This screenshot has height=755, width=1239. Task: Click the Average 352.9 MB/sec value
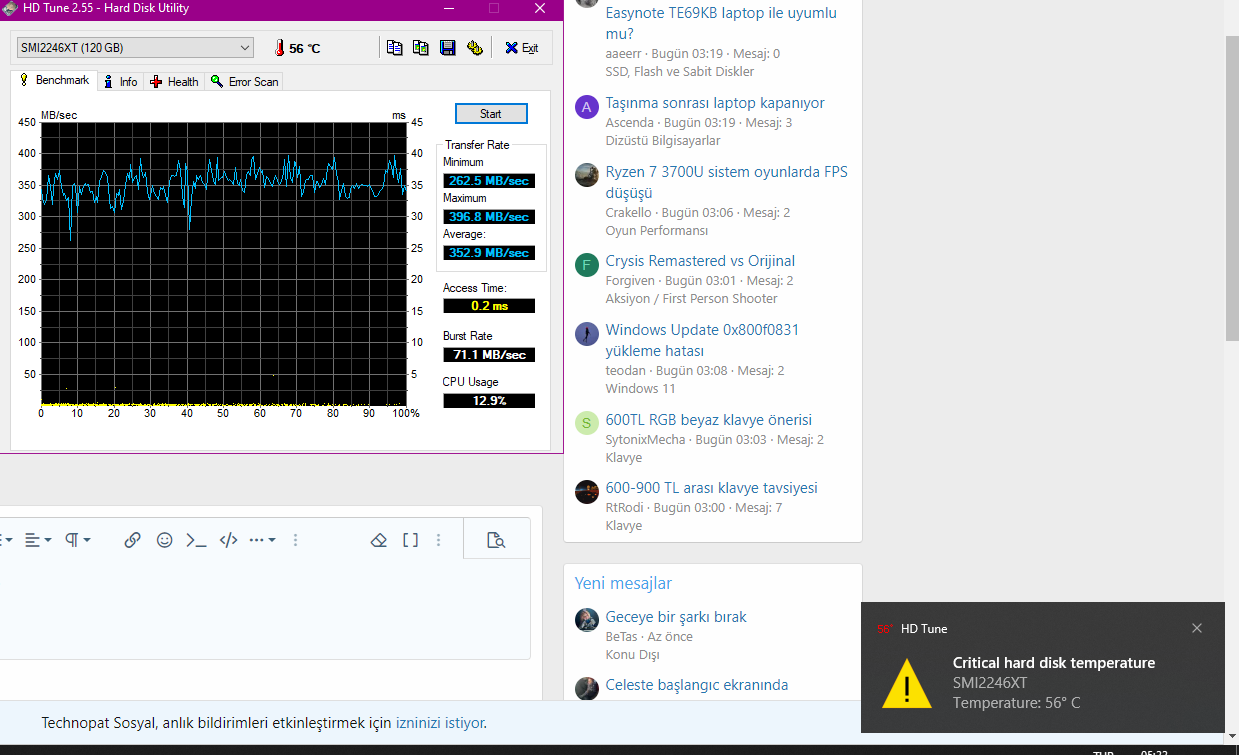coord(489,253)
